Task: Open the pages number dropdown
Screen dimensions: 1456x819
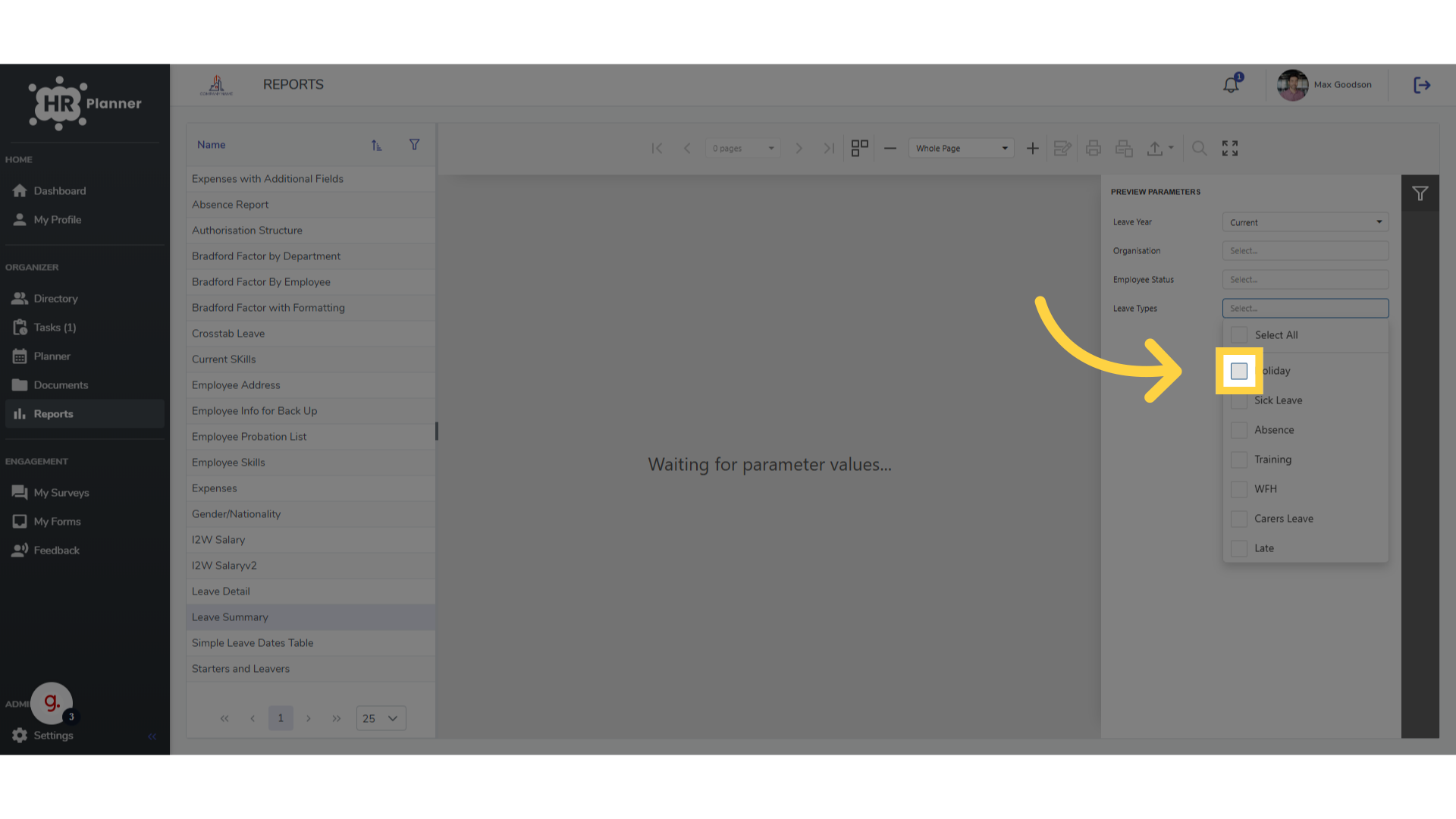Action: (743, 149)
